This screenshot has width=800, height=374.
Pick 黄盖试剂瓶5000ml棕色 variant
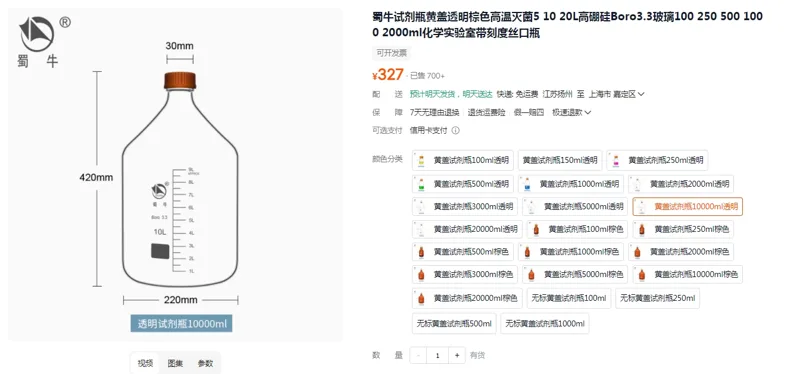coord(575,275)
